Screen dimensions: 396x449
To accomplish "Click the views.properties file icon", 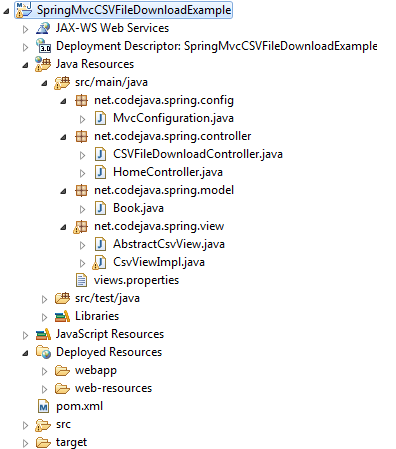I will point(81,280).
